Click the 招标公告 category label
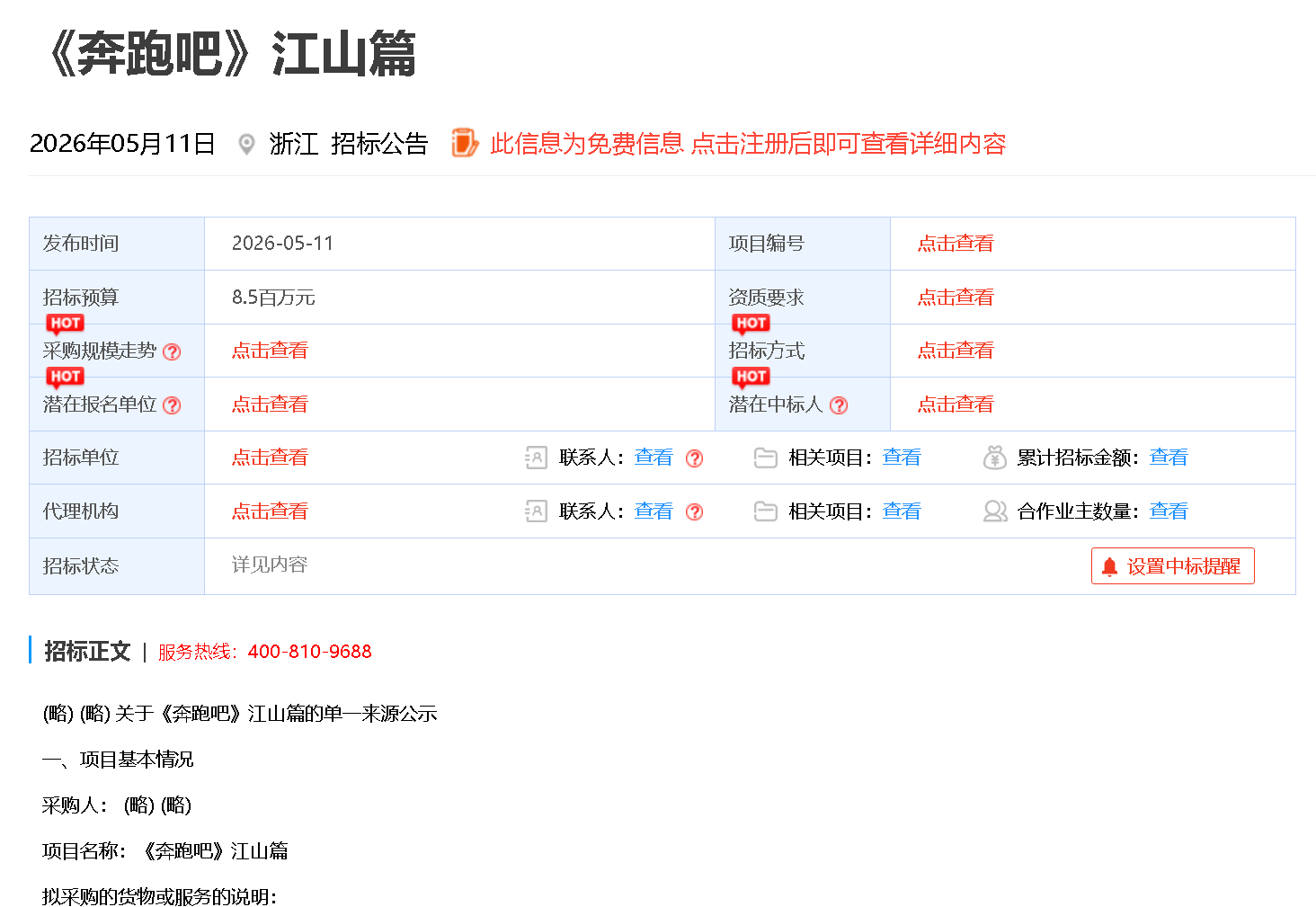This screenshot has width=1316, height=907. pyautogui.click(x=379, y=144)
